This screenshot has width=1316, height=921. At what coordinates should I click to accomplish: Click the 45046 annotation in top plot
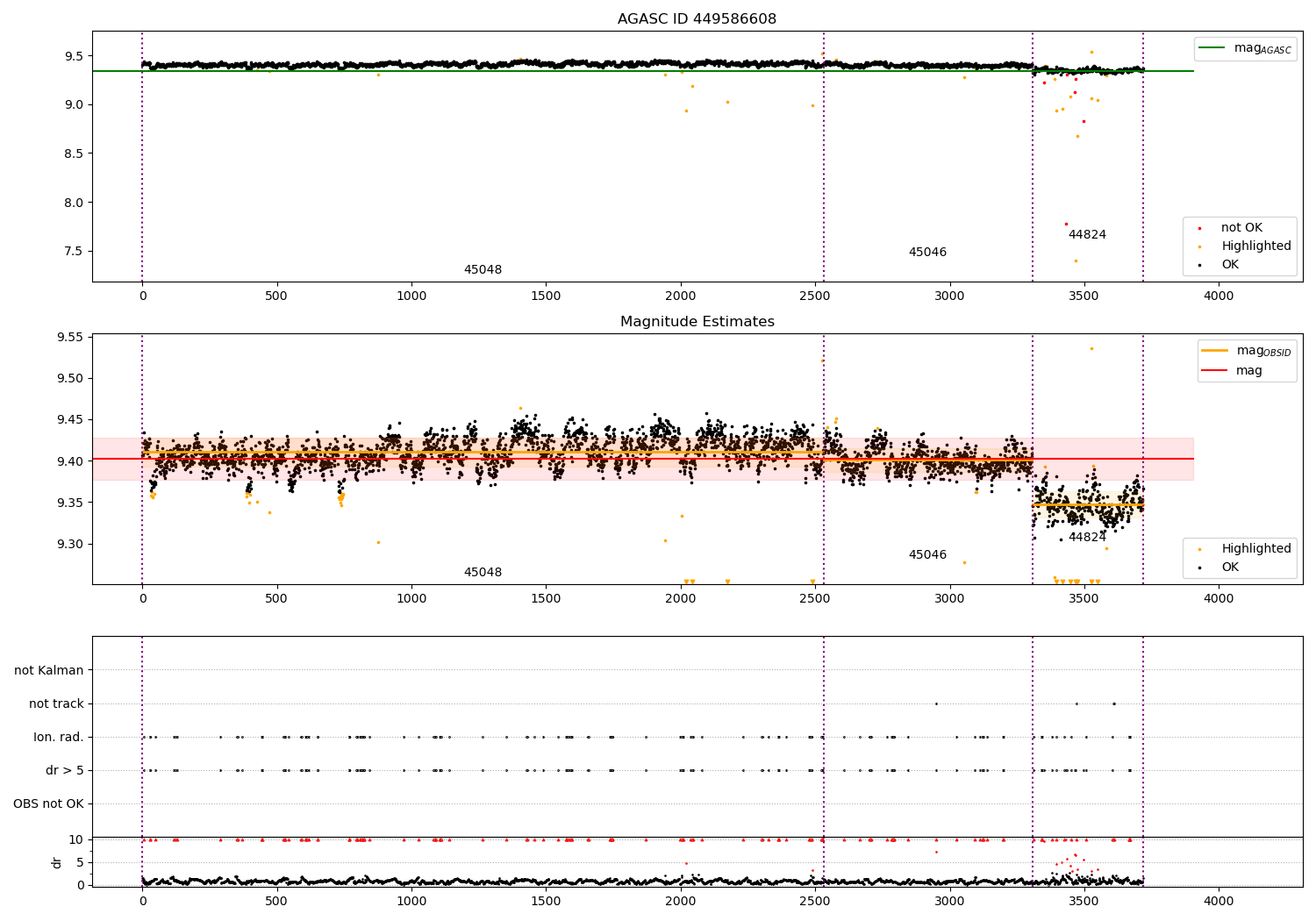[927, 253]
